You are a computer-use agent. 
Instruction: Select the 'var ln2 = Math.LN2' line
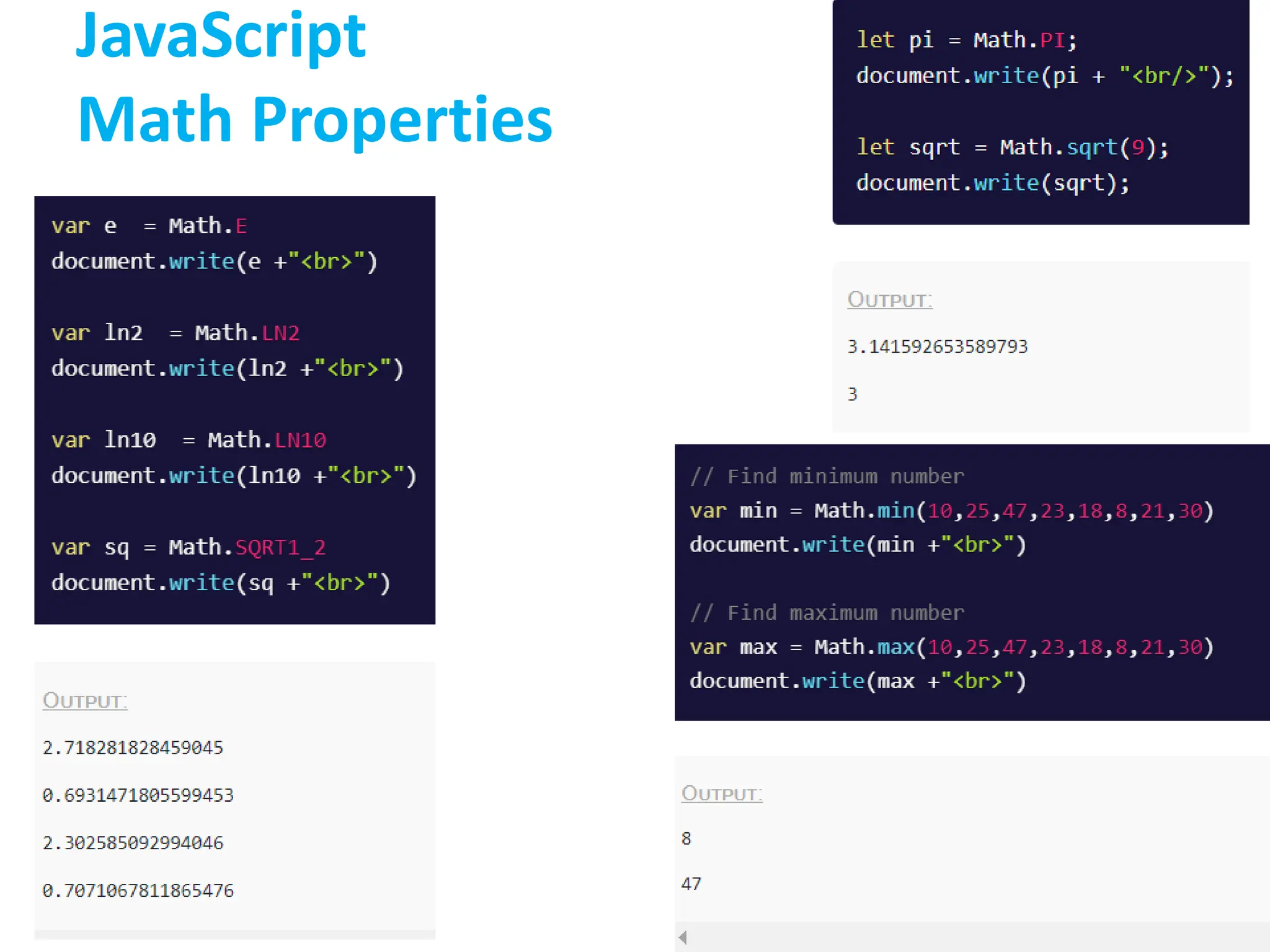click(175, 333)
